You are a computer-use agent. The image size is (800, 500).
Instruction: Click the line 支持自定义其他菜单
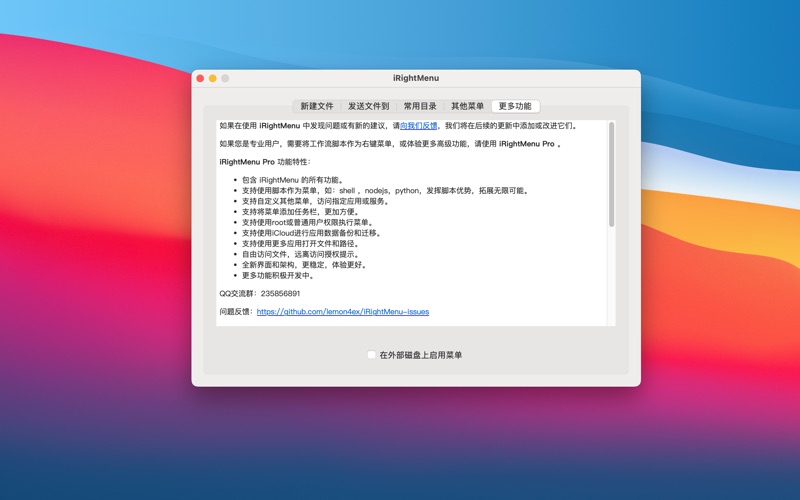pyautogui.click(x=317, y=201)
